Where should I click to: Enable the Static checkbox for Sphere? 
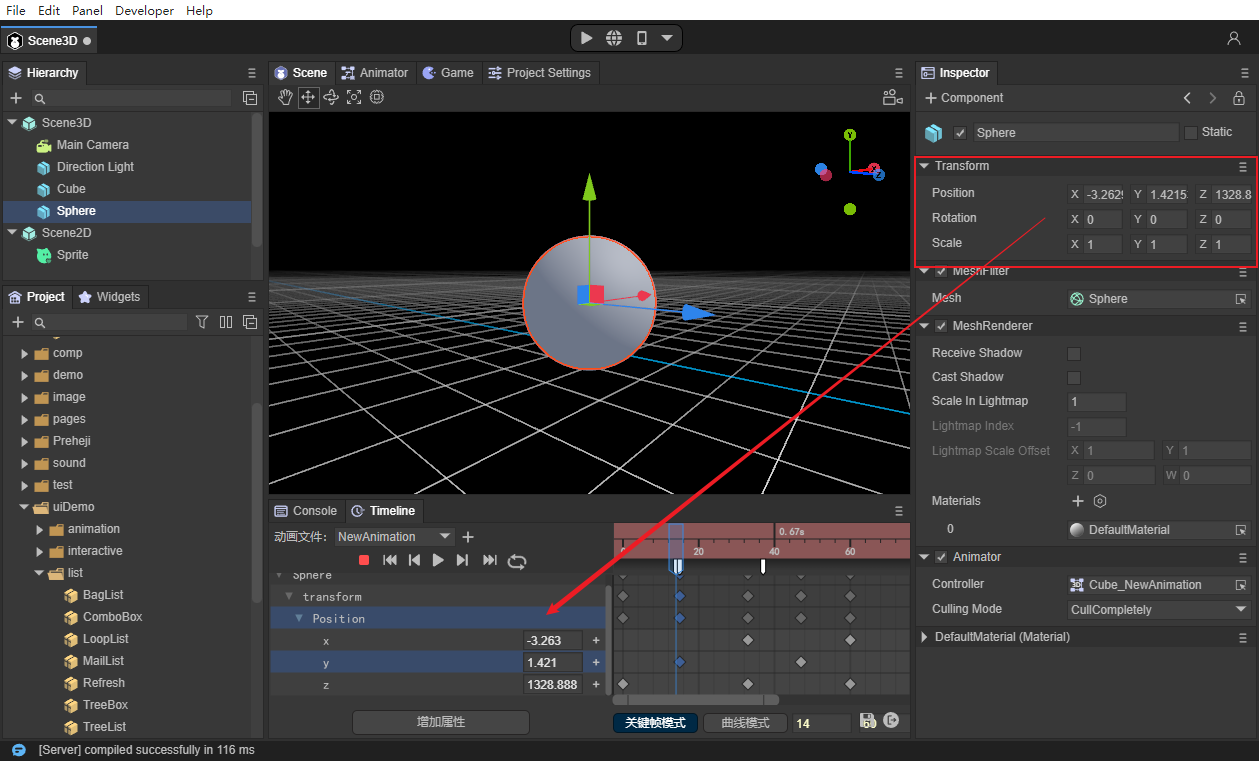(x=1190, y=132)
